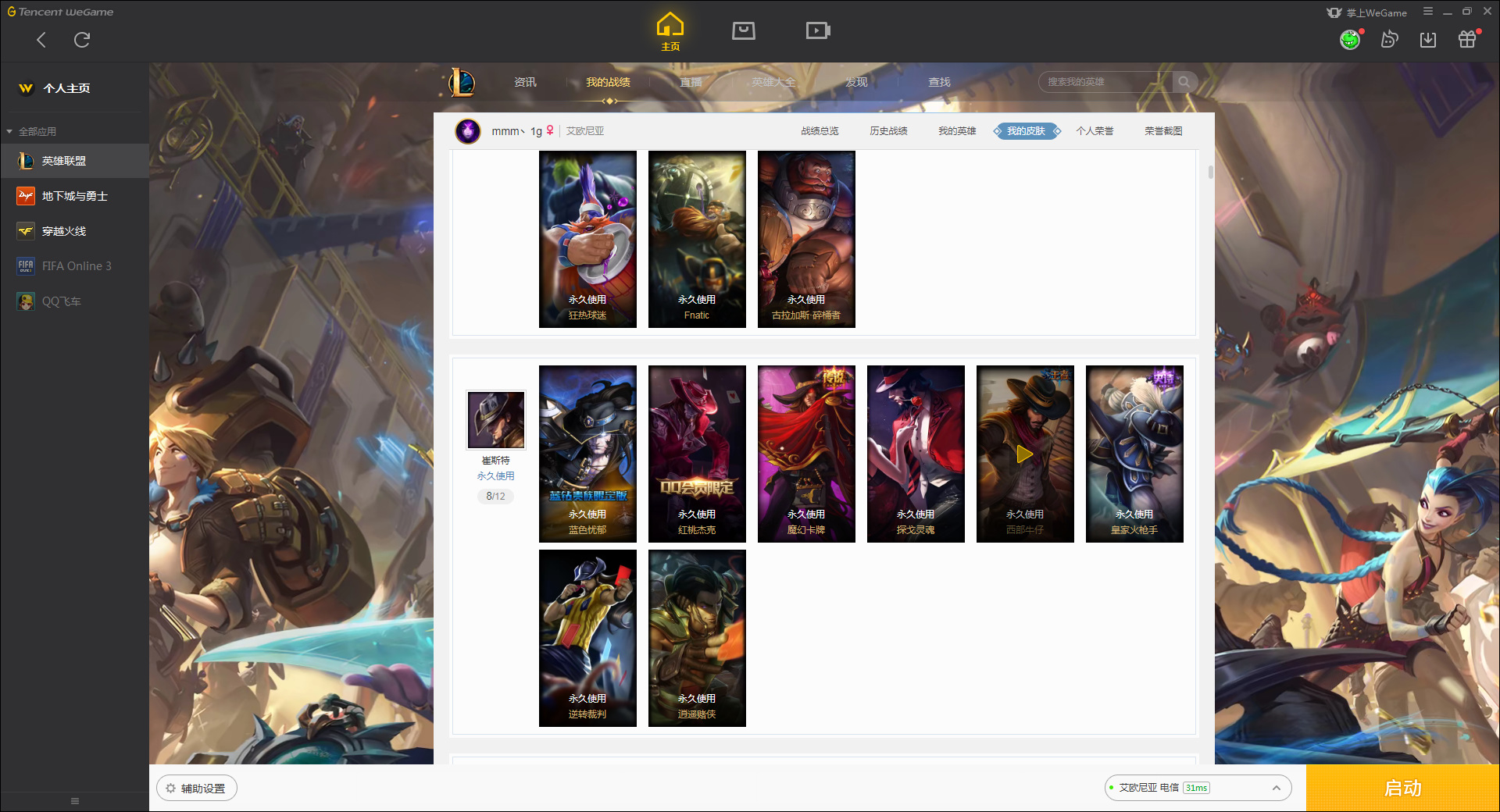This screenshot has height=812, width=1500.
Task: Click the 启动 launch button
Action: point(1402,788)
